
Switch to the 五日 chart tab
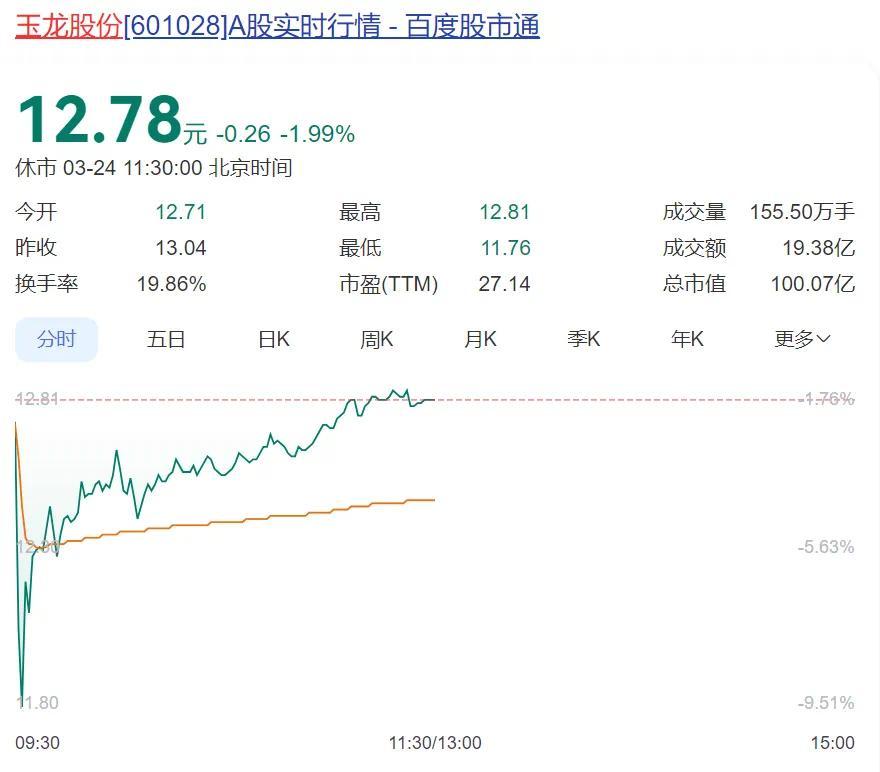166,339
